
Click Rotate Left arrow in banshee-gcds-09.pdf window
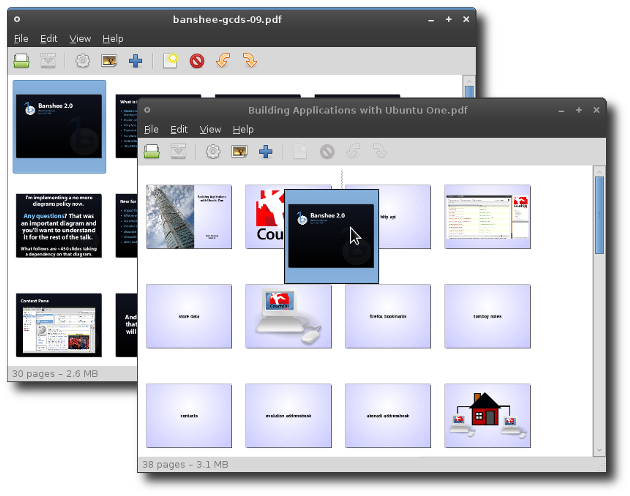click(x=223, y=61)
